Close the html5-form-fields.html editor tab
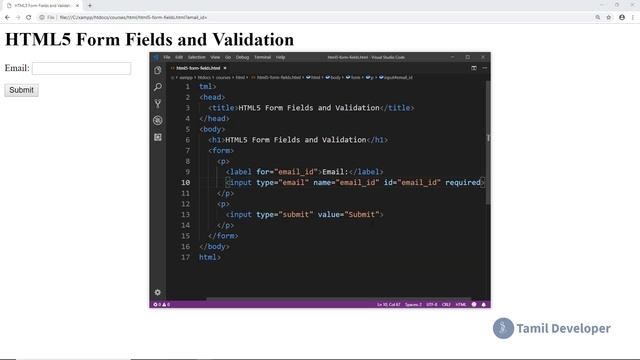640x360 pixels. click(225, 68)
